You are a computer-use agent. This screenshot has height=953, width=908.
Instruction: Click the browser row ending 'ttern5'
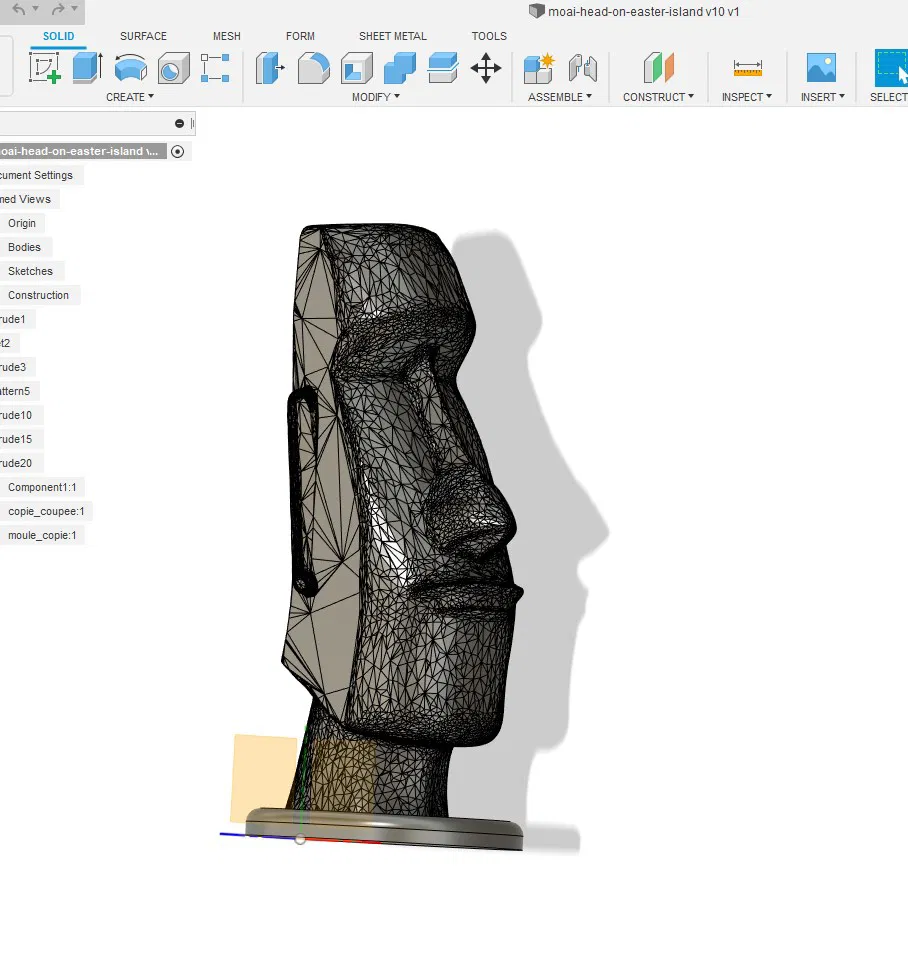point(15,391)
